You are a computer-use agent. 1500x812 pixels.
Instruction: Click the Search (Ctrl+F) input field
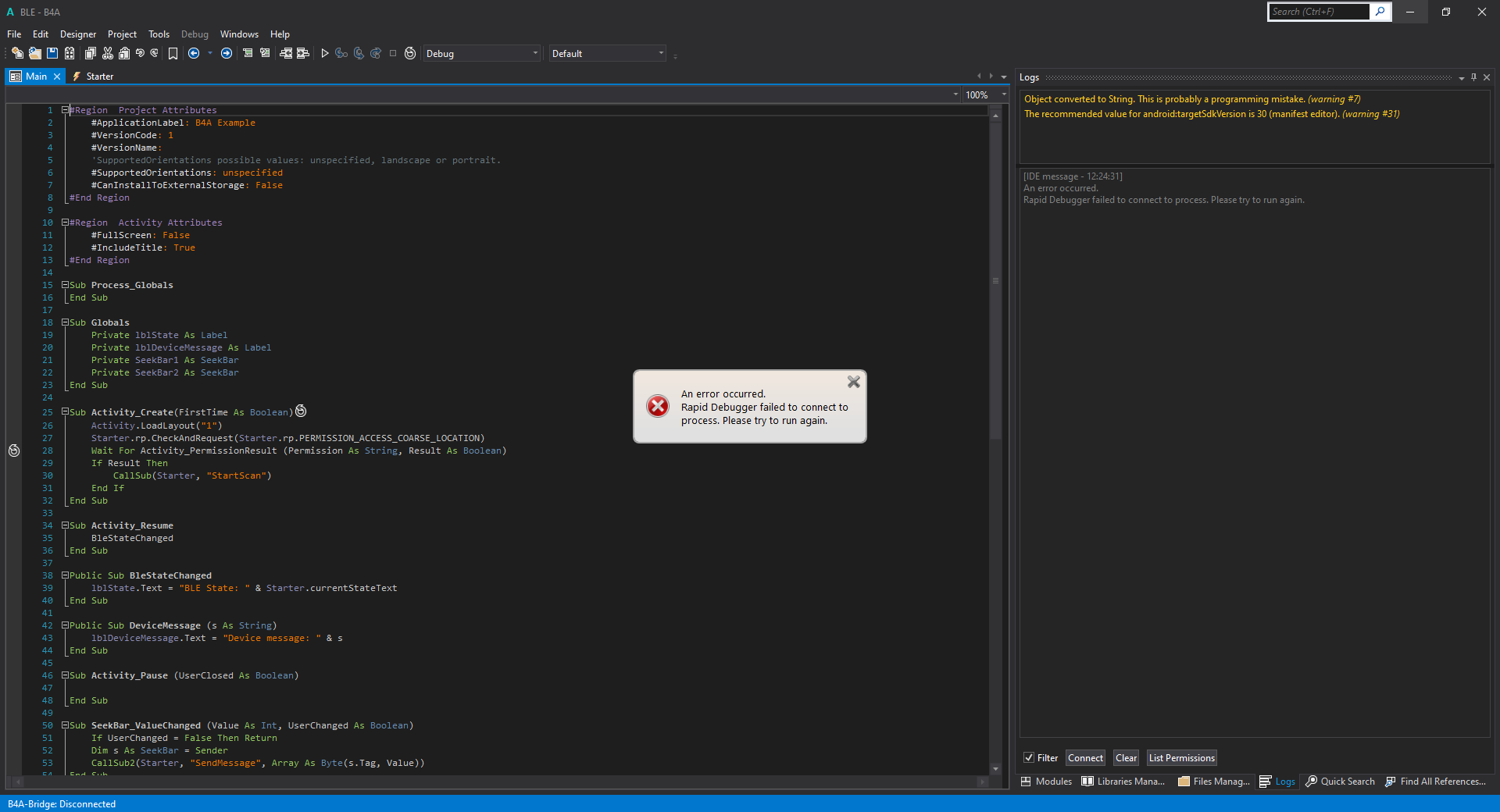[1318, 12]
